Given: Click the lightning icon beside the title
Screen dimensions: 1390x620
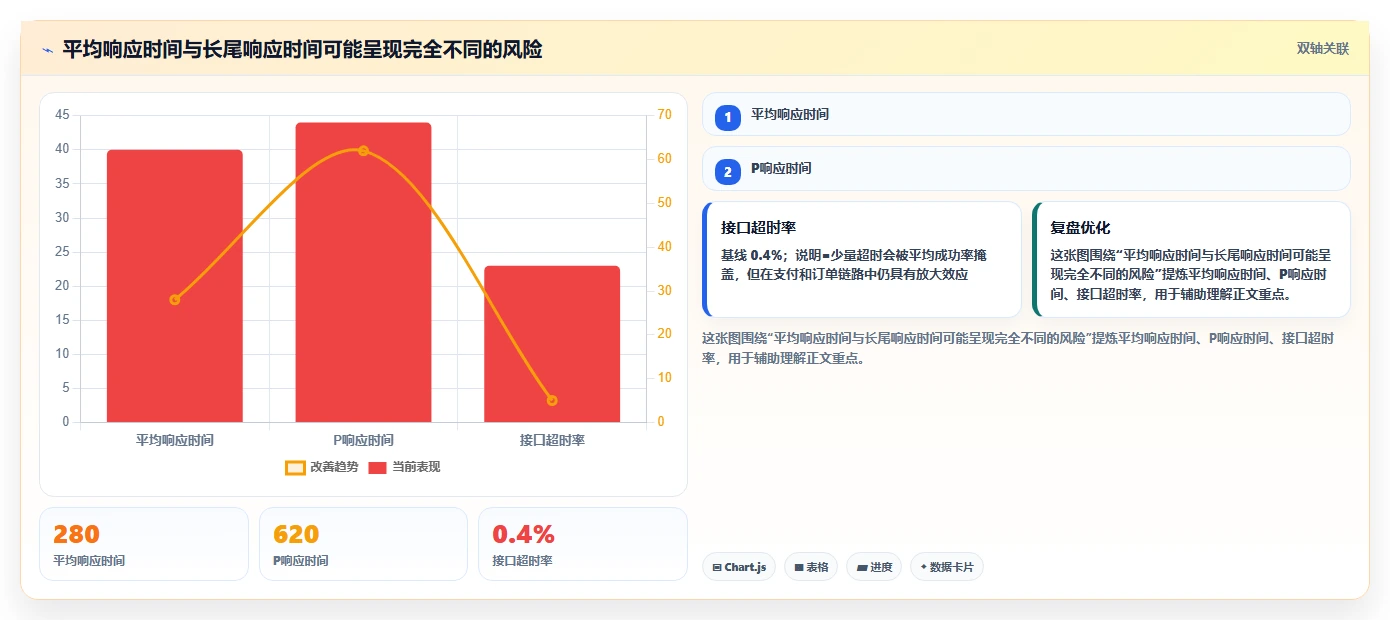Looking at the screenshot, I should pos(47,50).
